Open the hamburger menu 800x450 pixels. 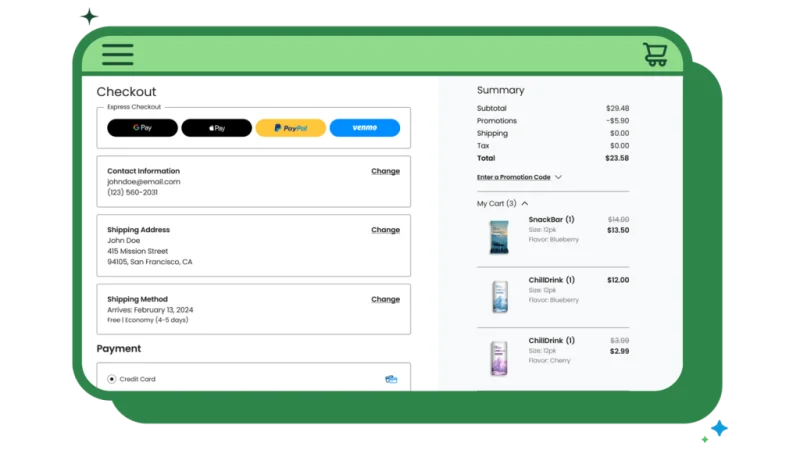(x=117, y=54)
